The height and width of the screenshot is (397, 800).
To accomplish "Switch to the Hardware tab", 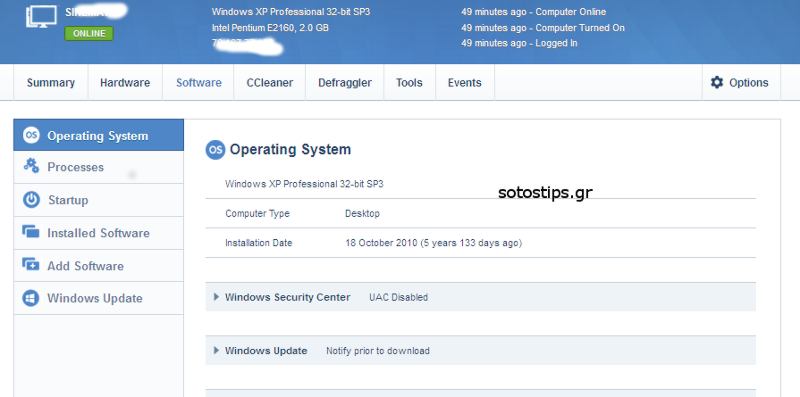I will tap(125, 83).
